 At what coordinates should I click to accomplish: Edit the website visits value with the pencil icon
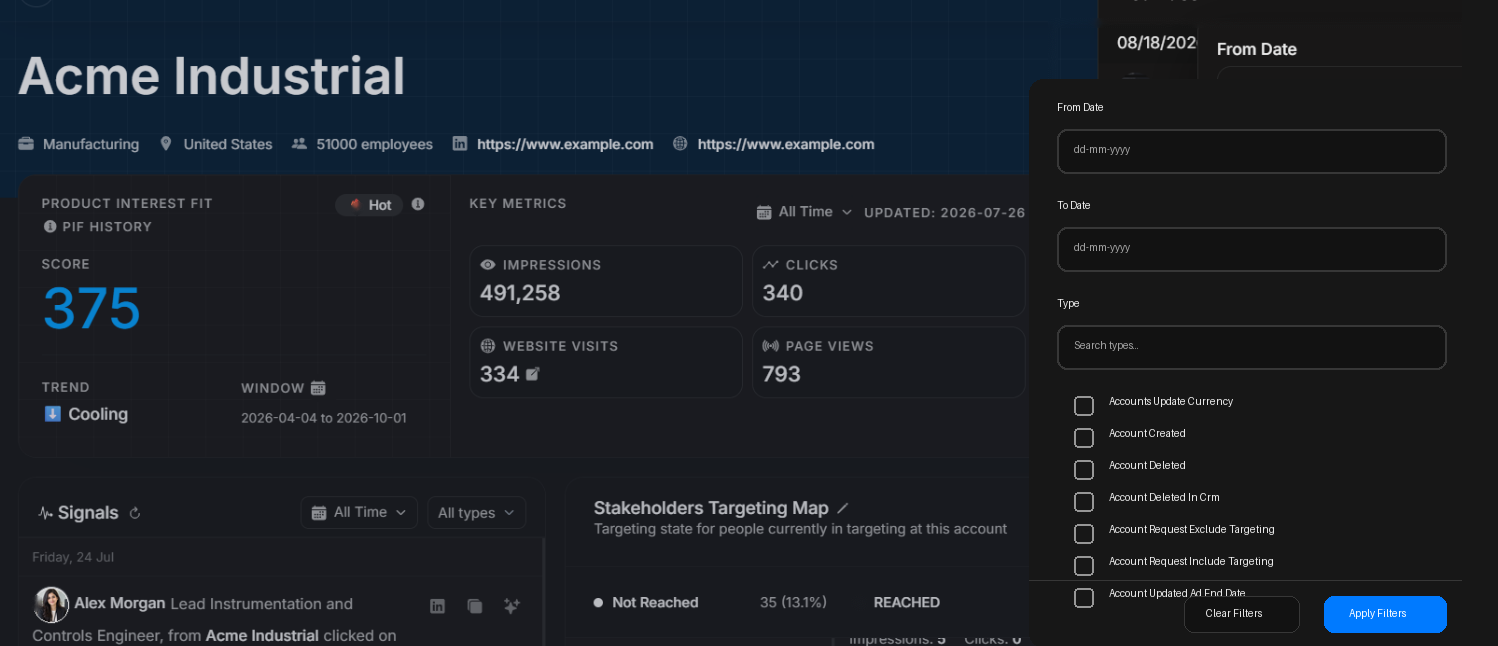click(533, 374)
